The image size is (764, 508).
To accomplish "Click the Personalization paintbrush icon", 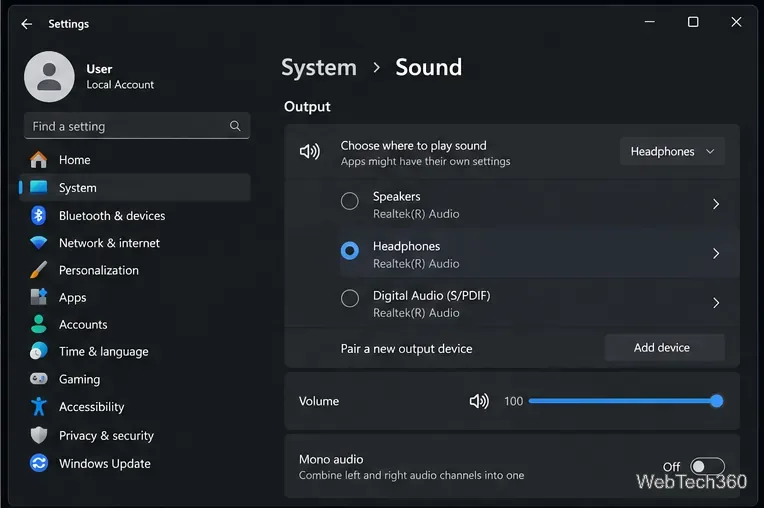I will (x=38, y=270).
